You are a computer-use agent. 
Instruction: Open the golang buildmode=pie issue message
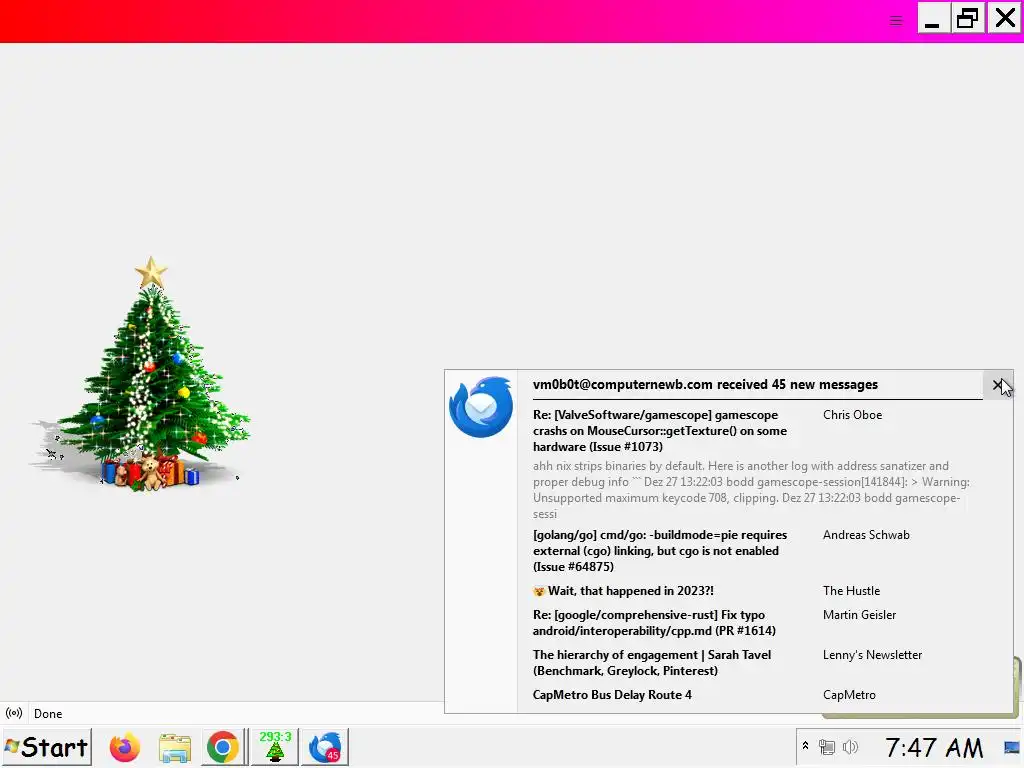660,551
